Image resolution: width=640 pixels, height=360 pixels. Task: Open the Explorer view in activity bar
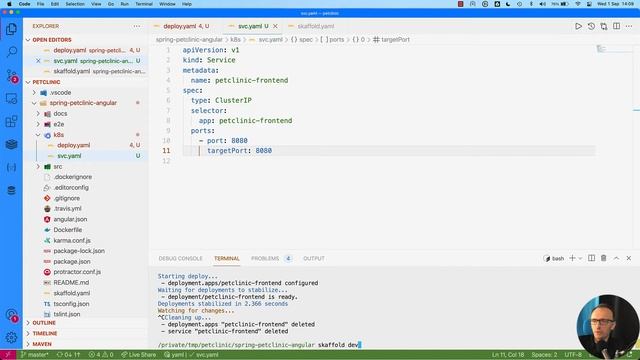(x=11, y=29)
